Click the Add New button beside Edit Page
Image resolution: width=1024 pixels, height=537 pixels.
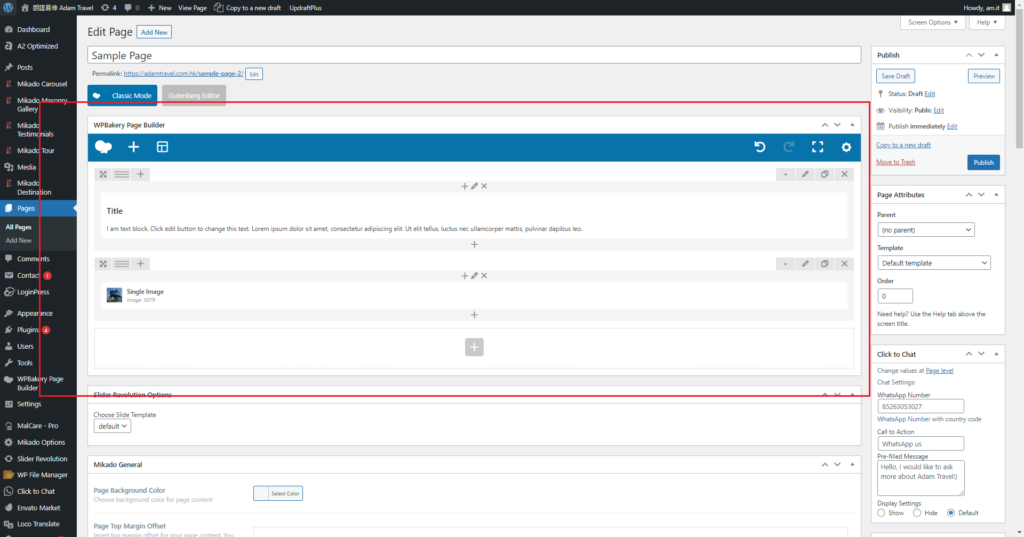154,32
